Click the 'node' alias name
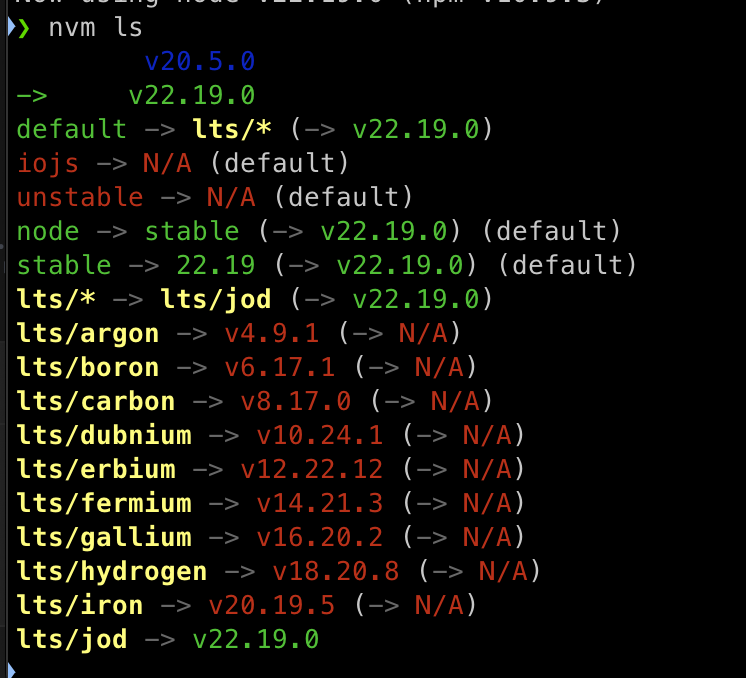 tap(48, 231)
